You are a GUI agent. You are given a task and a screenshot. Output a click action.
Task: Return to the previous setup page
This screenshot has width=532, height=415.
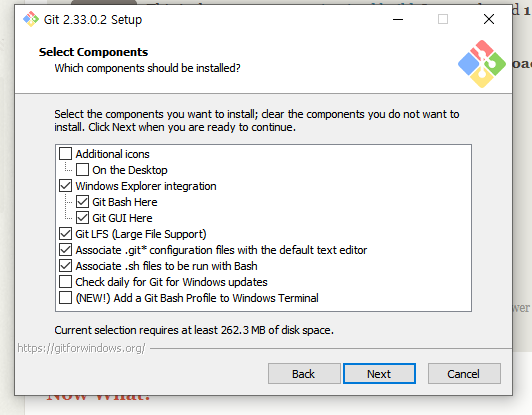304,374
